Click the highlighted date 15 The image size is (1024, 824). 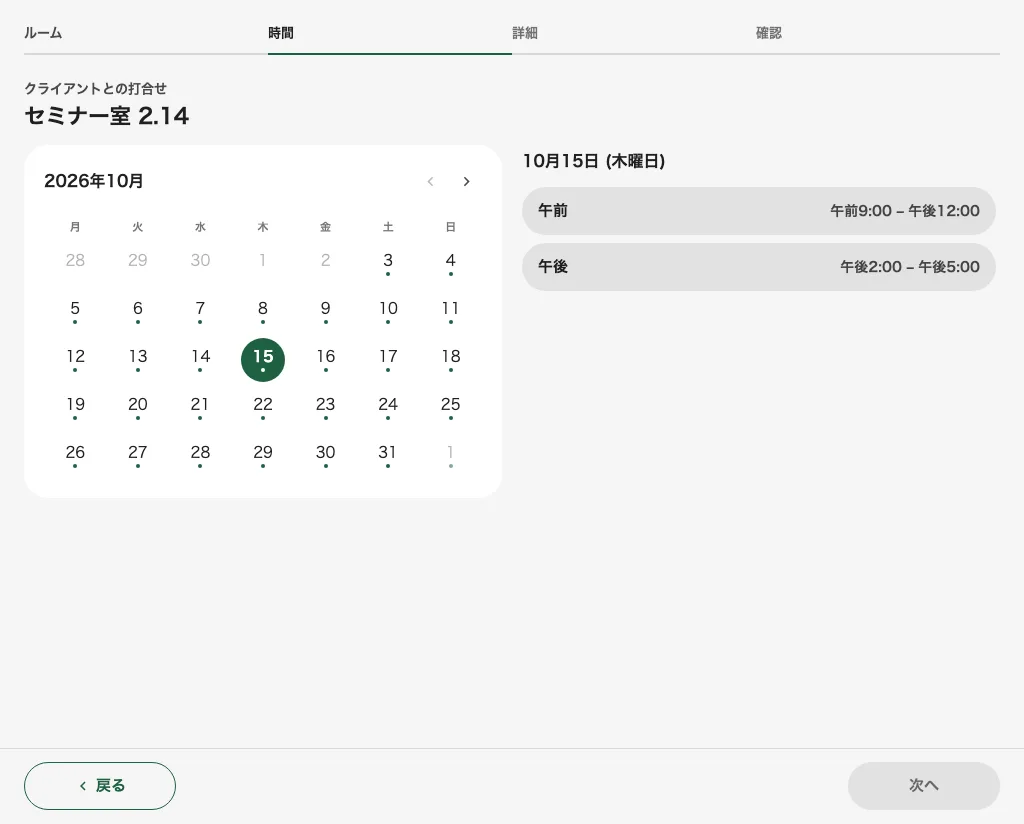tap(263, 360)
